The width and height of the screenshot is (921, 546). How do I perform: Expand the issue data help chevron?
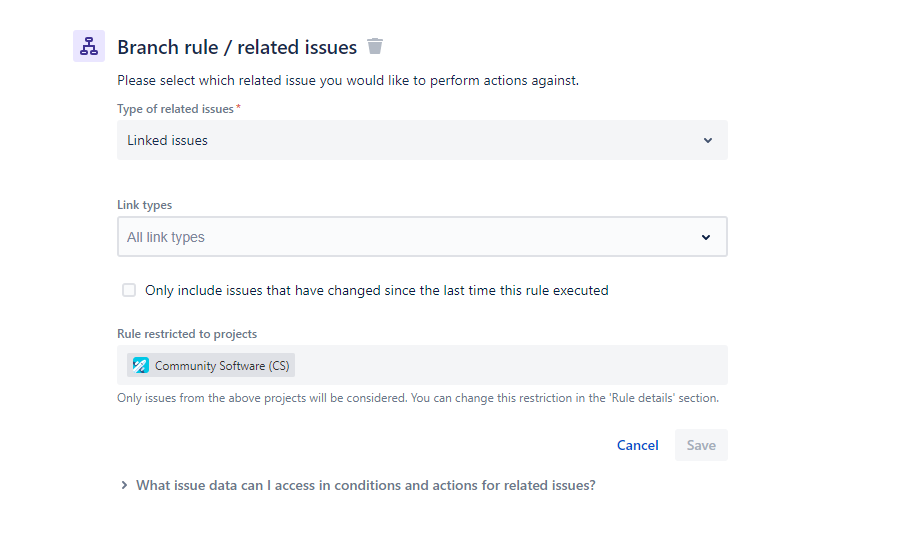124,486
